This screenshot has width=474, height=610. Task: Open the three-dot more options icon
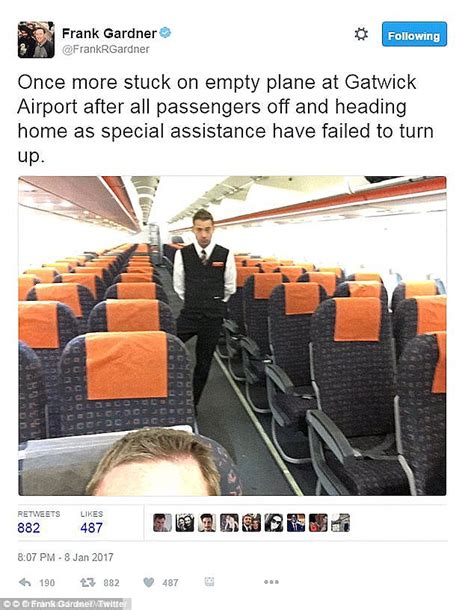271,582
